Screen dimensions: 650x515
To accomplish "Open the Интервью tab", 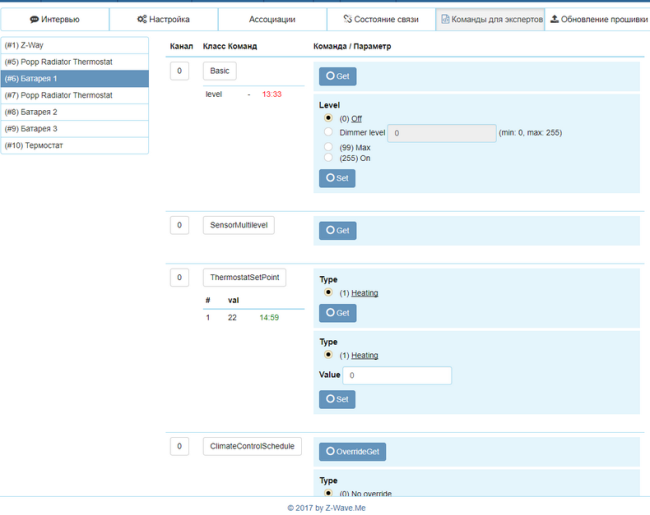I will pyautogui.click(x=55, y=19).
